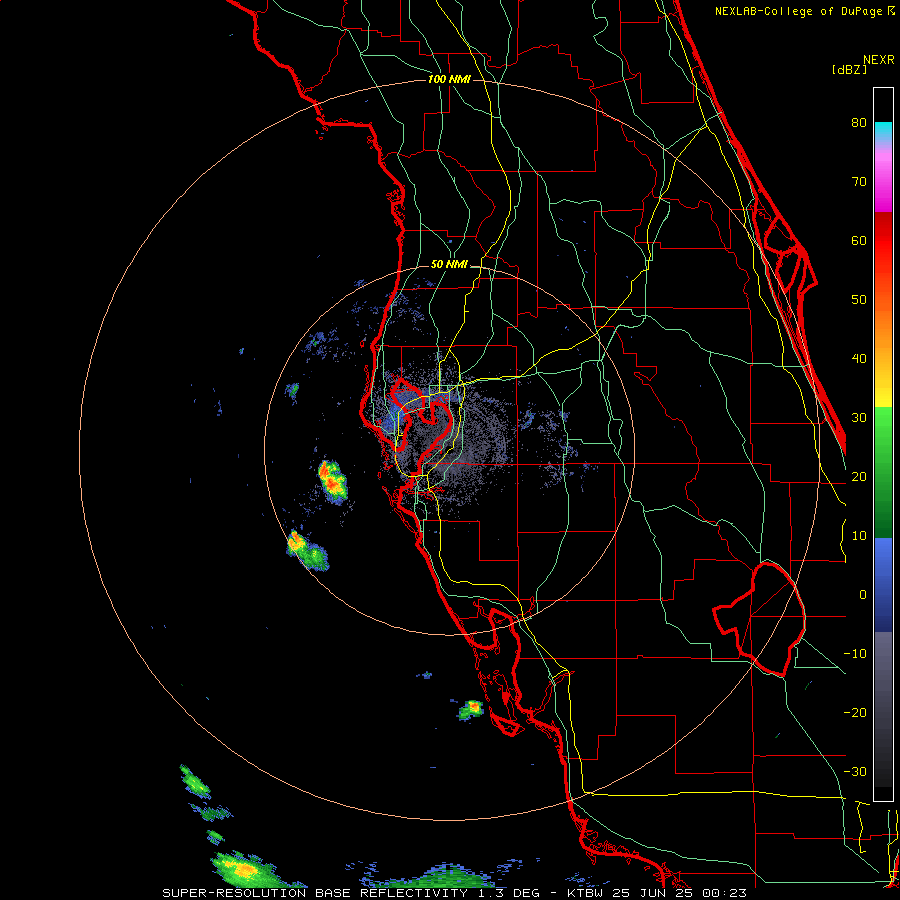Viewport: 900px width, 900px height.
Task: Click the 40 dBZ scale value
Action: pyautogui.click(x=859, y=359)
